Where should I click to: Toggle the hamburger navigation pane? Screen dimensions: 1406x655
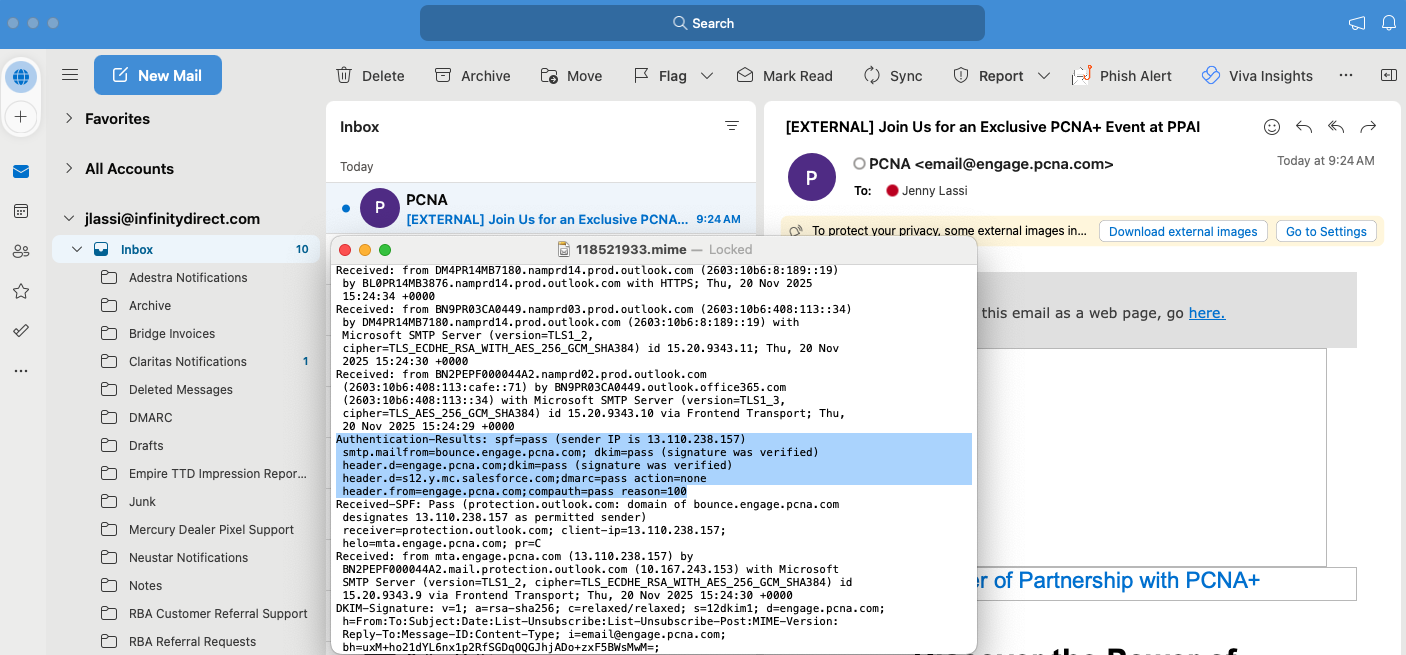pos(70,75)
